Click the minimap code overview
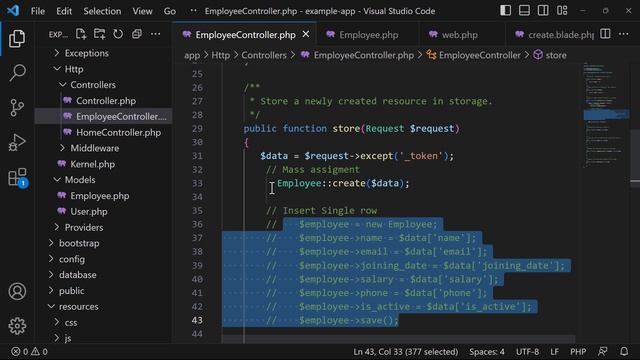 click(x=606, y=114)
